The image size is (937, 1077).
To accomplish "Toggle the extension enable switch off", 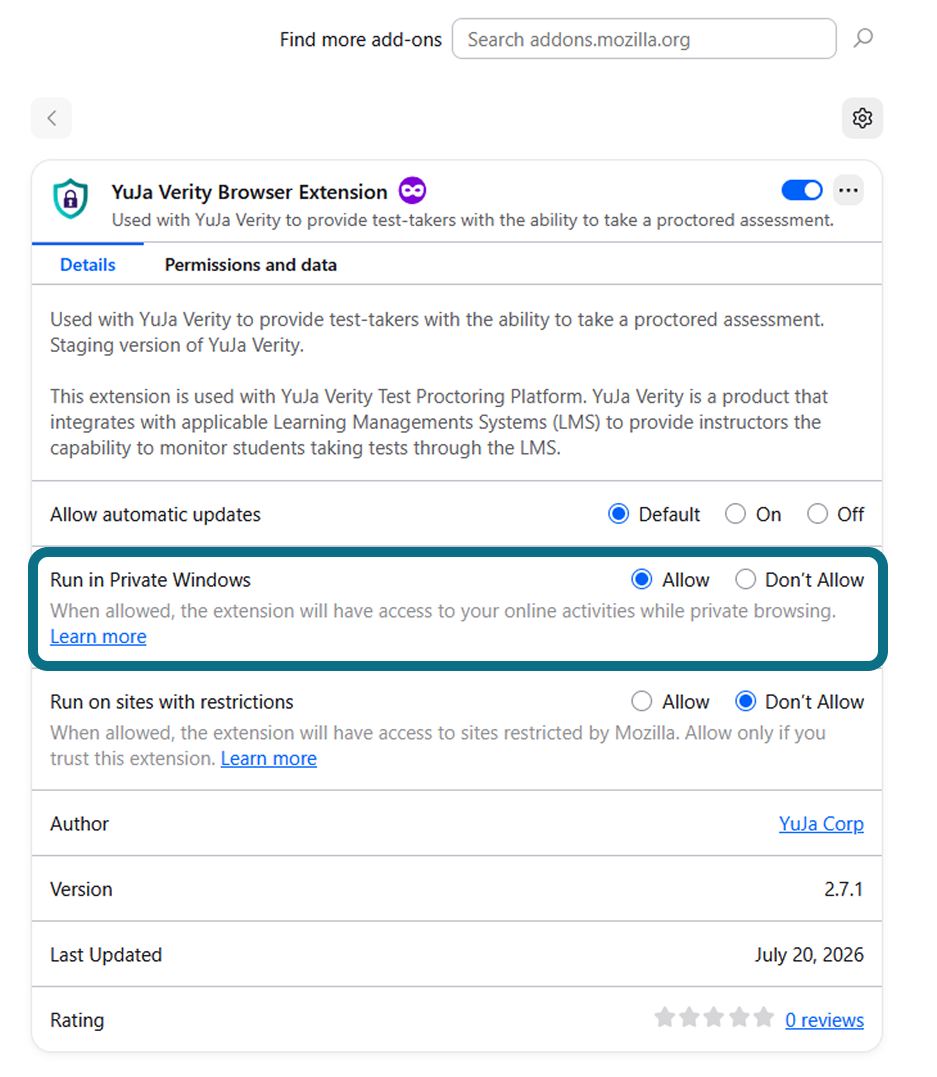I will pos(802,190).
